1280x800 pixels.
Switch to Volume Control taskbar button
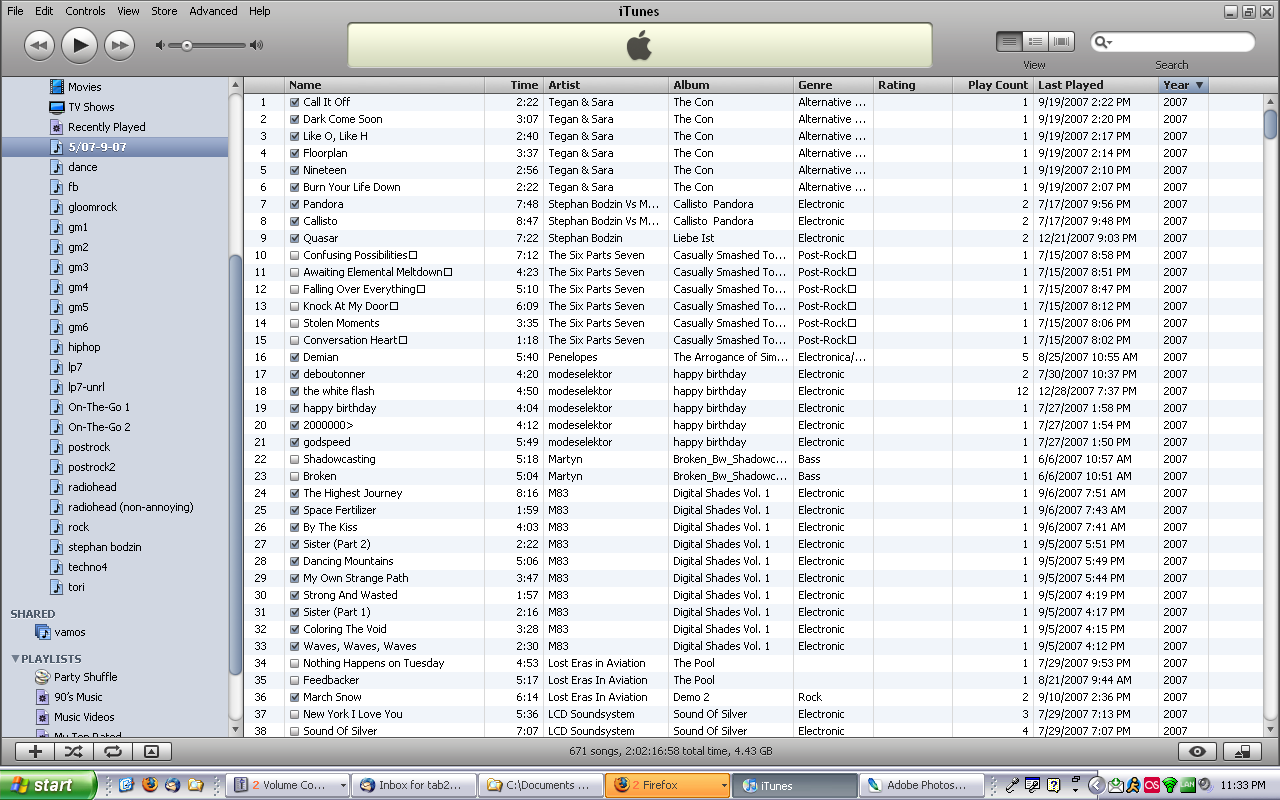pos(289,785)
